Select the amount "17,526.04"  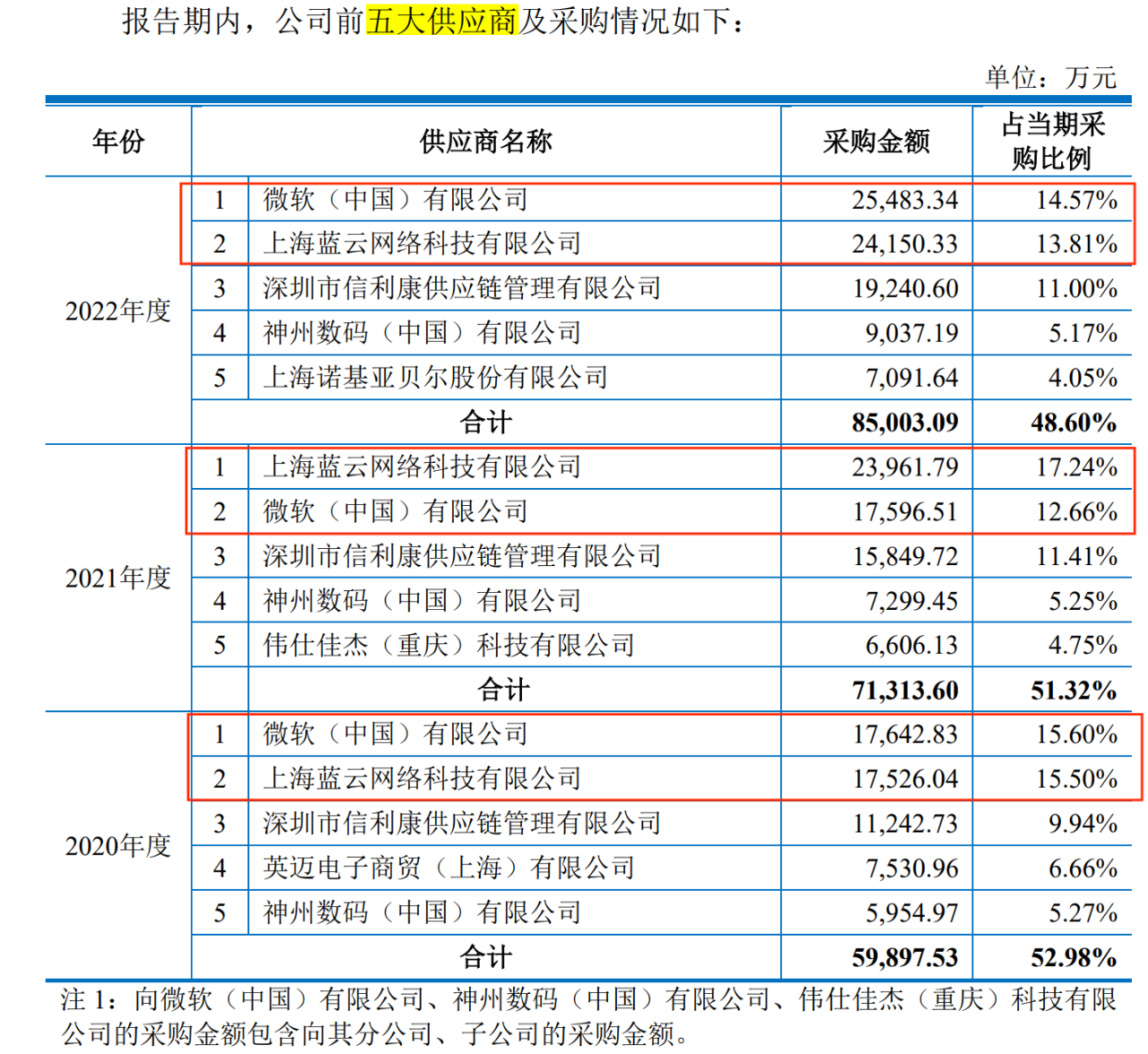coord(905,779)
